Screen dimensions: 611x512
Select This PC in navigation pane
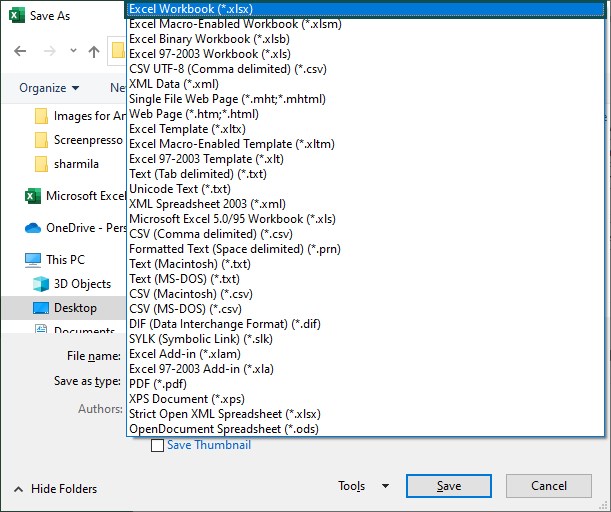pos(55,260)
